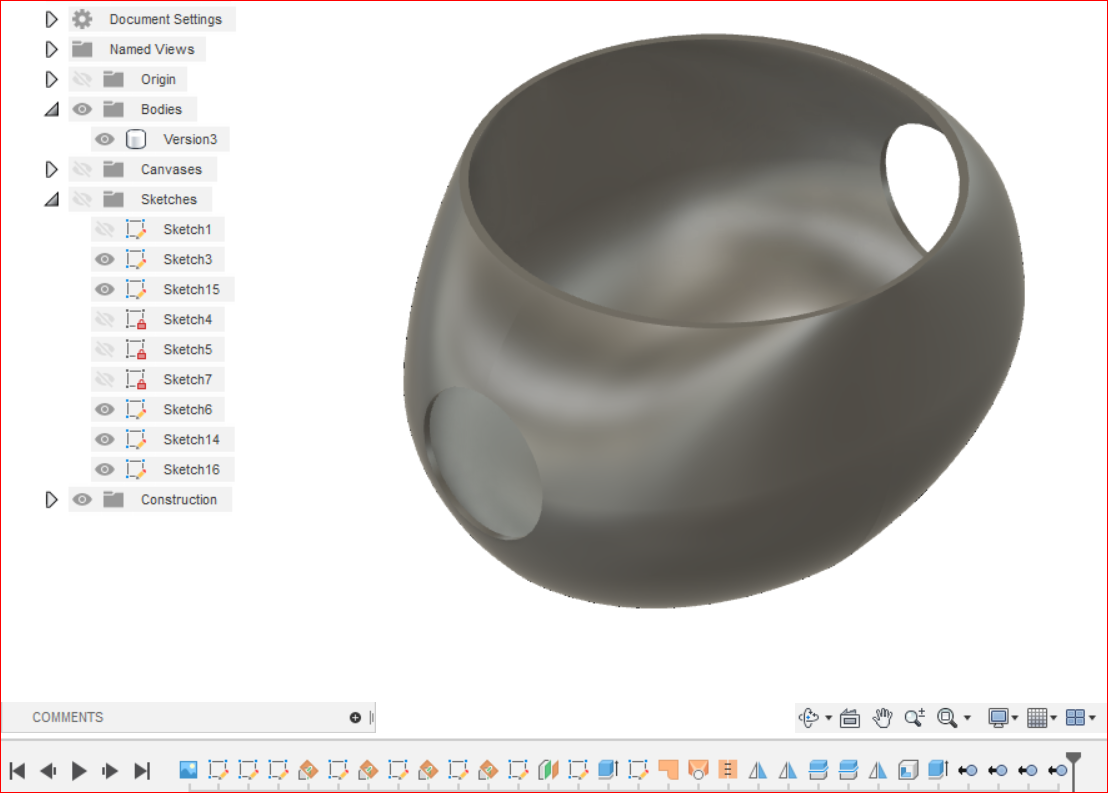Expand the Canvases folder
This screenshot has height=793, width=1108.
coord(52,168)
